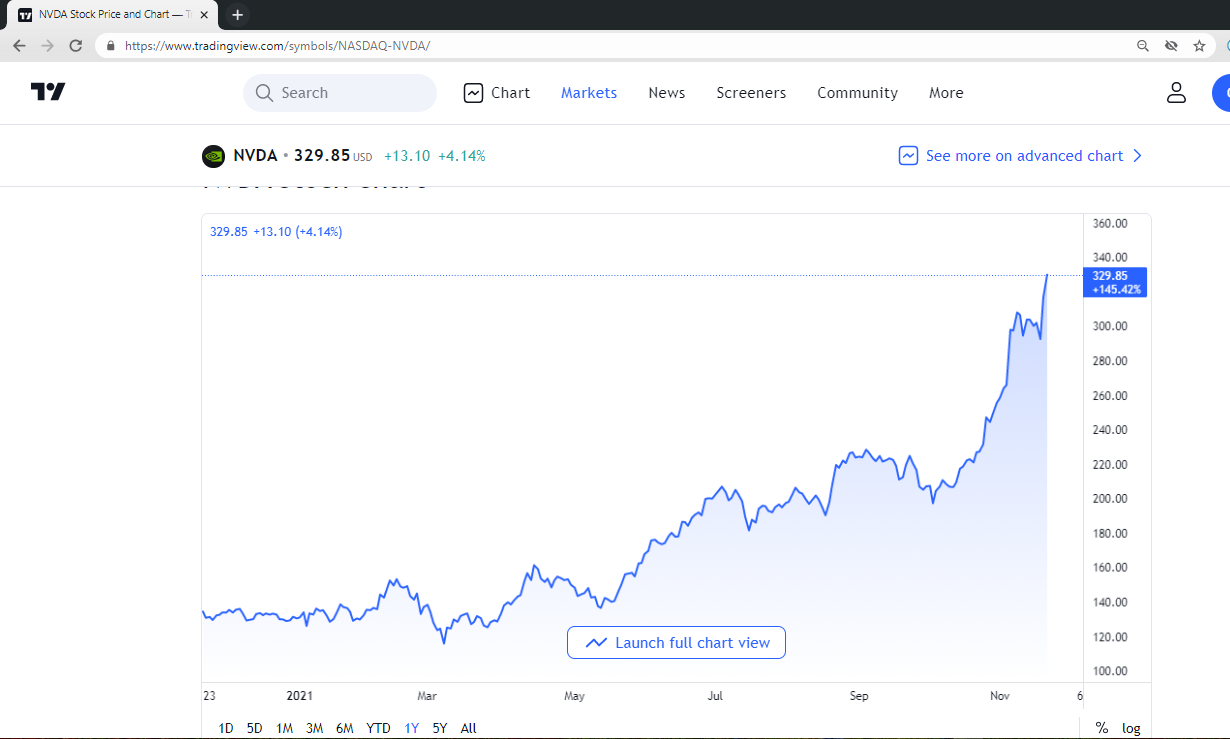Bookmark this page with the star
The height and width of the screenshot is (739, 1230).
(x=1199, y=46)
